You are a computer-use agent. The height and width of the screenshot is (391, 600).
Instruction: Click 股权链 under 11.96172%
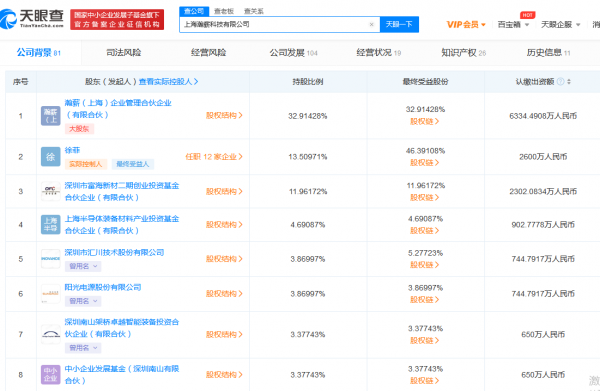click(425, 197)
